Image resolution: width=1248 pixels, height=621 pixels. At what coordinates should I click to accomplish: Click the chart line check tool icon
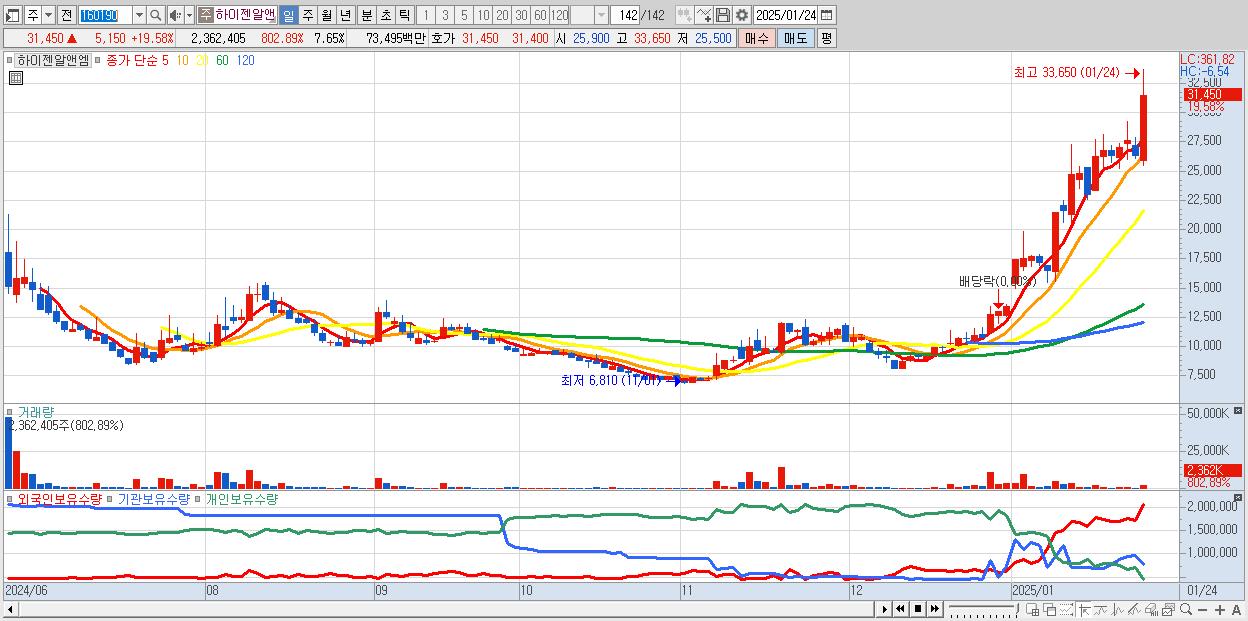coord(704,16)
